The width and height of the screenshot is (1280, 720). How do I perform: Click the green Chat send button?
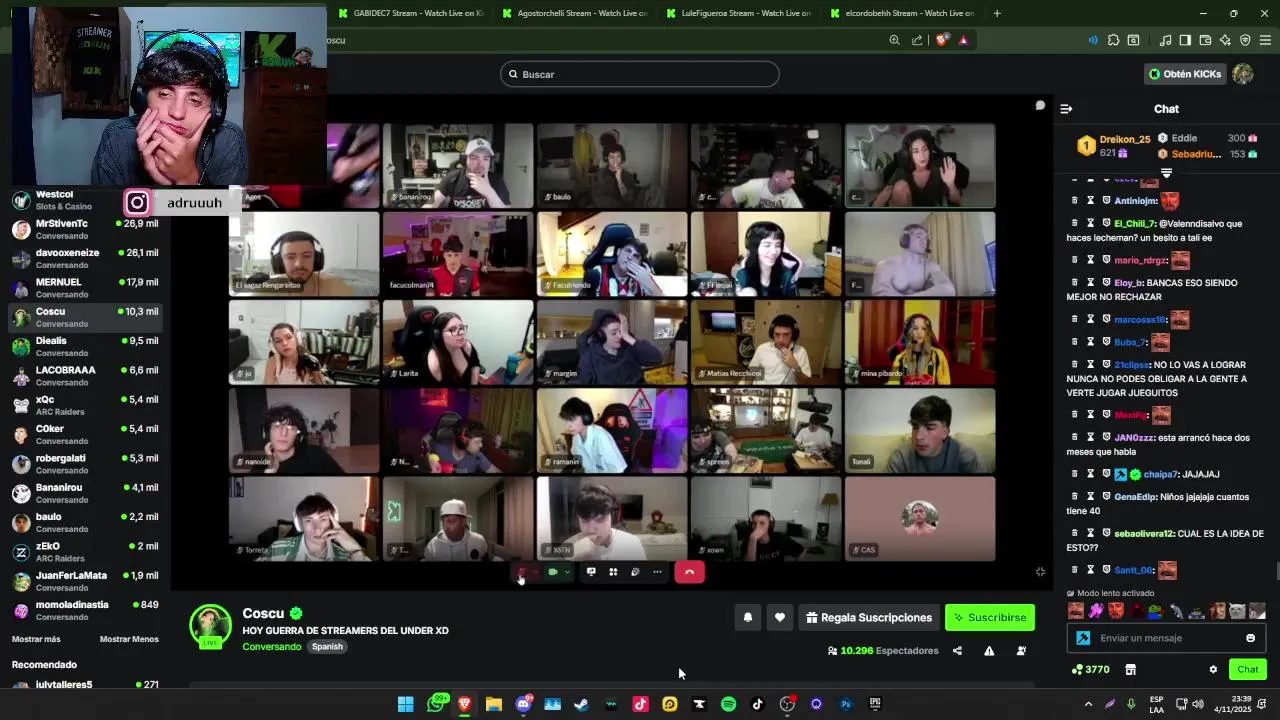(x=1247, y=670)
